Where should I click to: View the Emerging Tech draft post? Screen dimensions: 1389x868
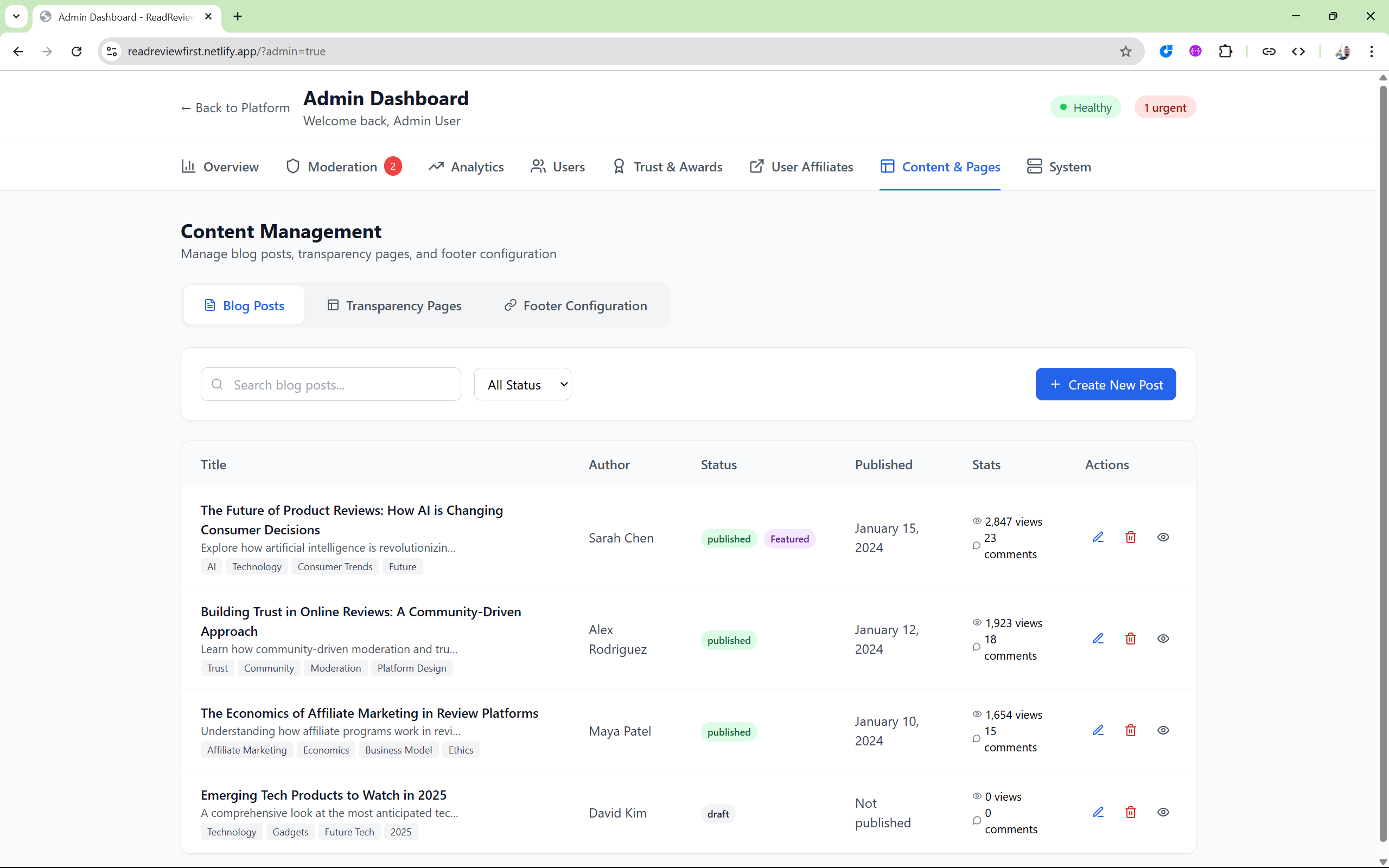click(x=1163, y=812)
